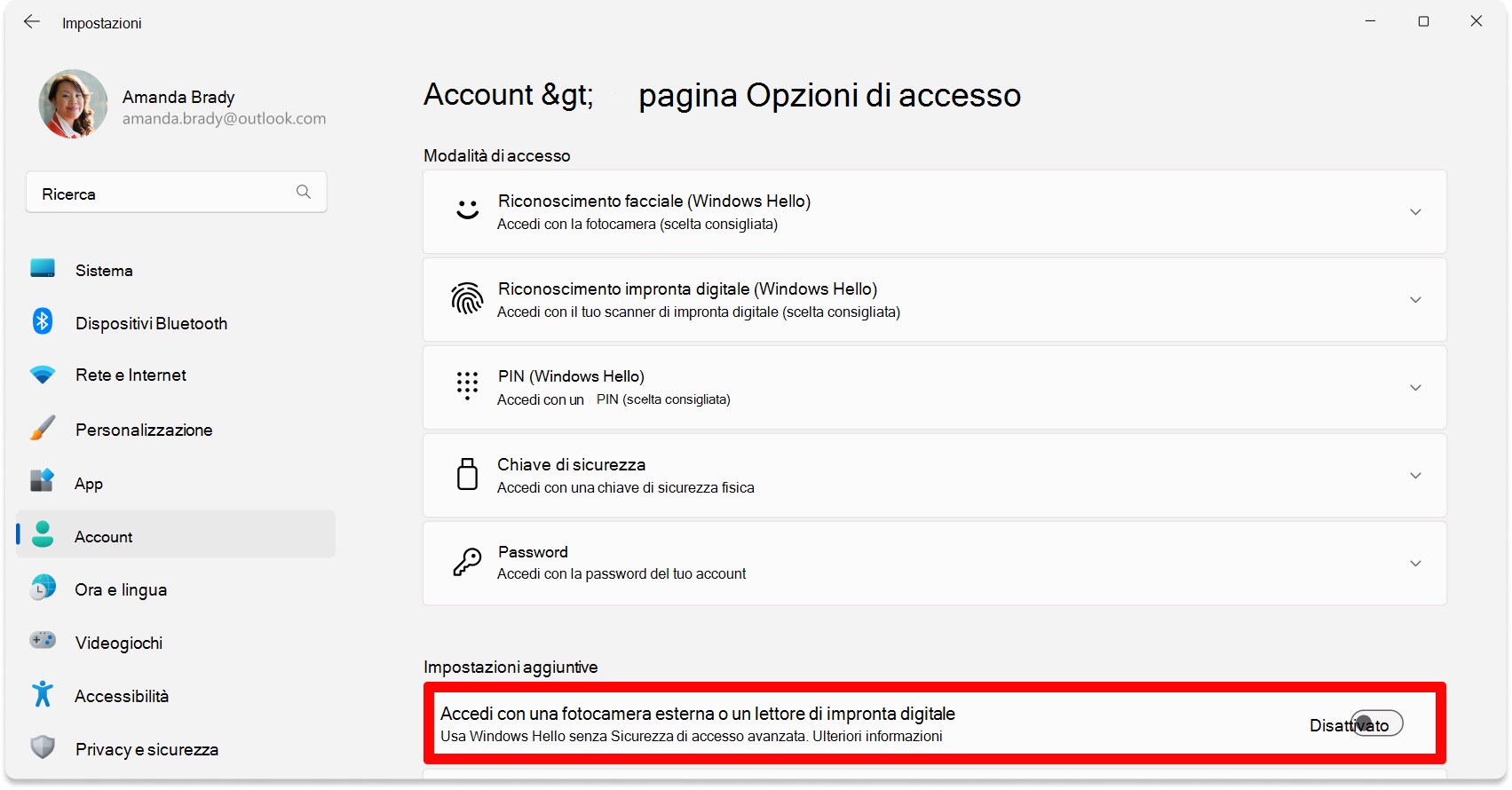Click the Wi-Fi icon for Rete e Internet
1512x790 pixels.
pos(43,375)
